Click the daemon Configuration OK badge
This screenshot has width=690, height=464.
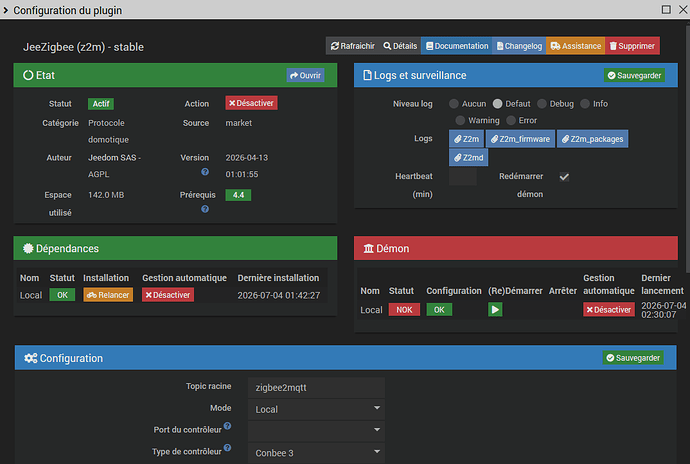pos(439,309)
